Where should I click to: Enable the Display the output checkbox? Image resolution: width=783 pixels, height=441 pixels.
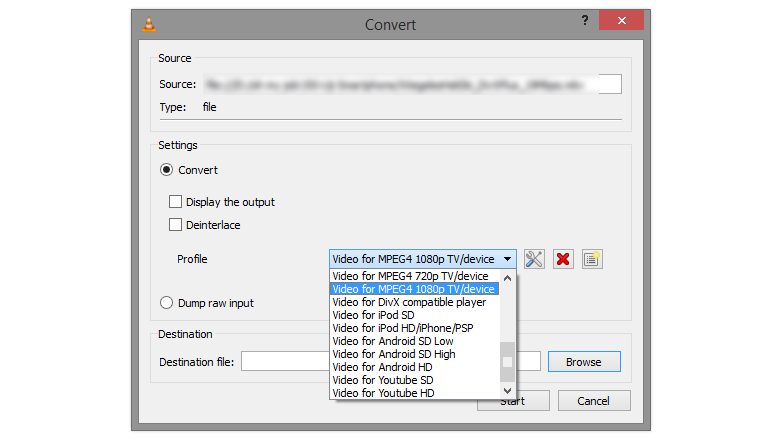click(x=176, y=202)
